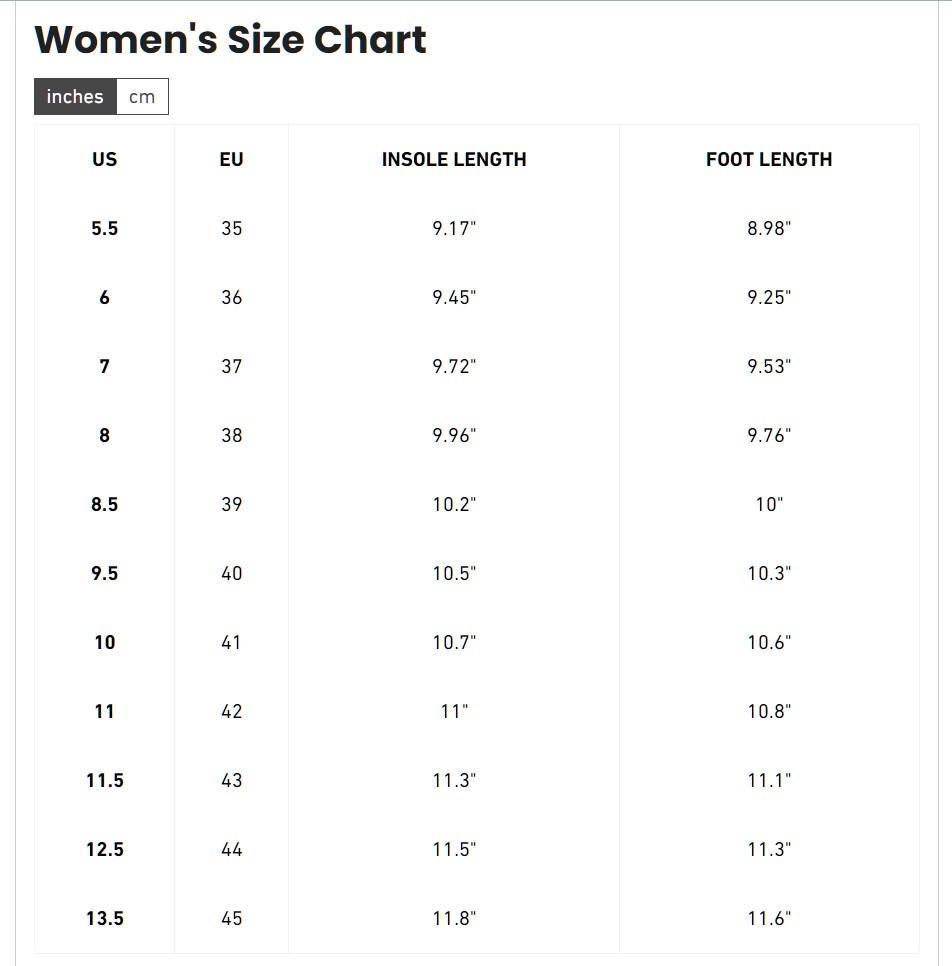
Task: Select US size 6 cell
Action: coord(105,298)
